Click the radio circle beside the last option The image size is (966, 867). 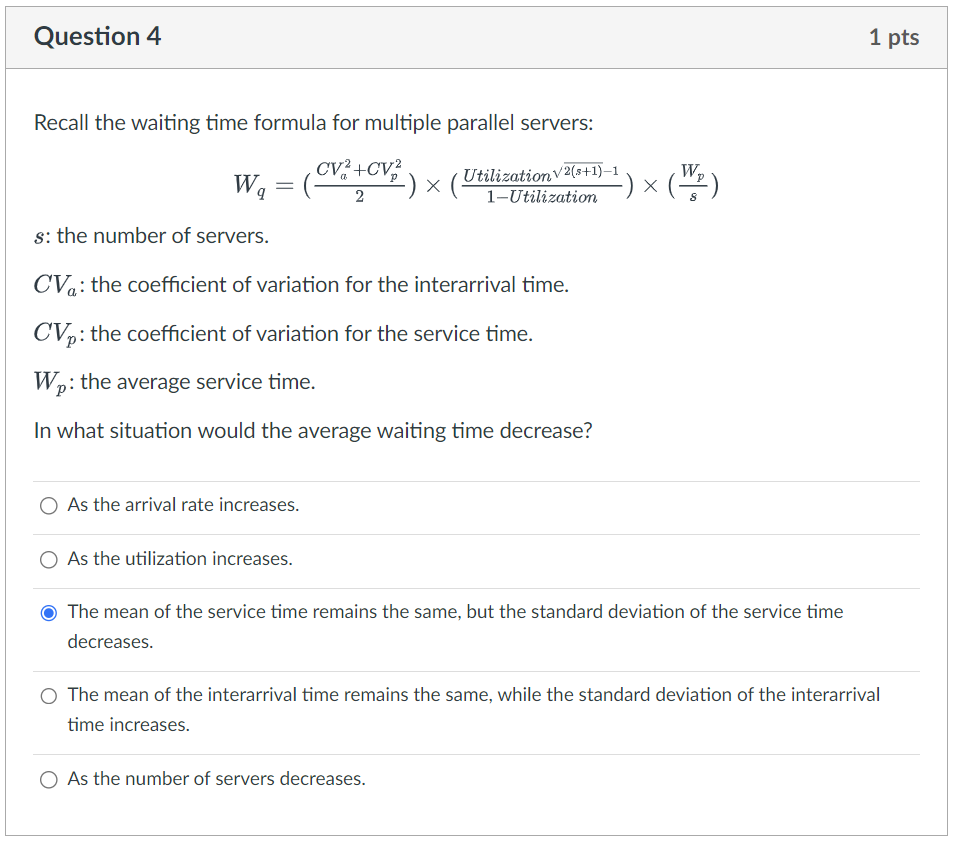click(48, 780)
